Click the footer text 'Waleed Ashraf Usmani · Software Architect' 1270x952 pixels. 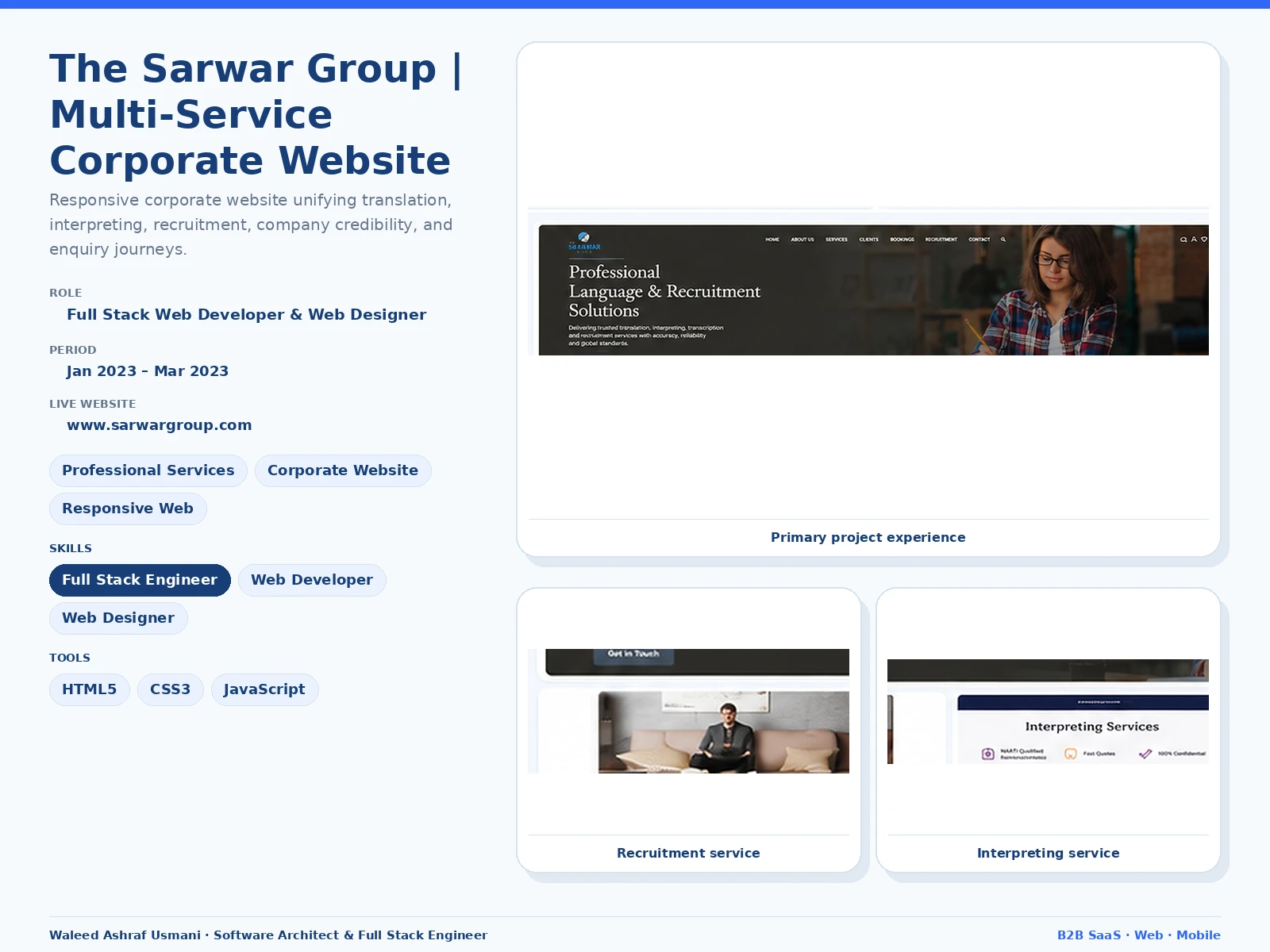click(268, 935)
